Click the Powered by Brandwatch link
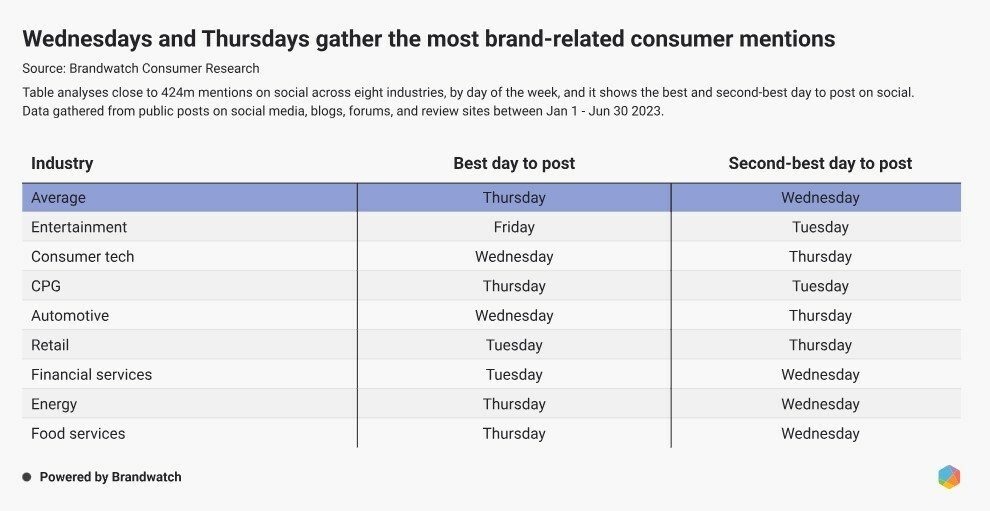 tap(110, 477)
